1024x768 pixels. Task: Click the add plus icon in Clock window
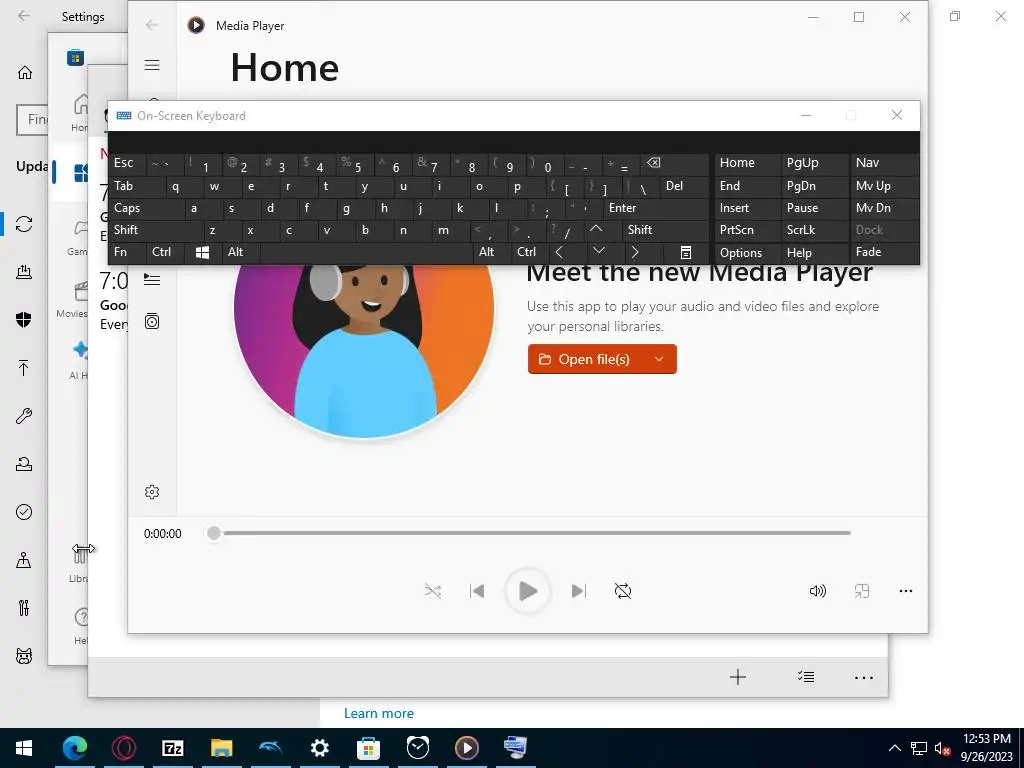(738, 677)
